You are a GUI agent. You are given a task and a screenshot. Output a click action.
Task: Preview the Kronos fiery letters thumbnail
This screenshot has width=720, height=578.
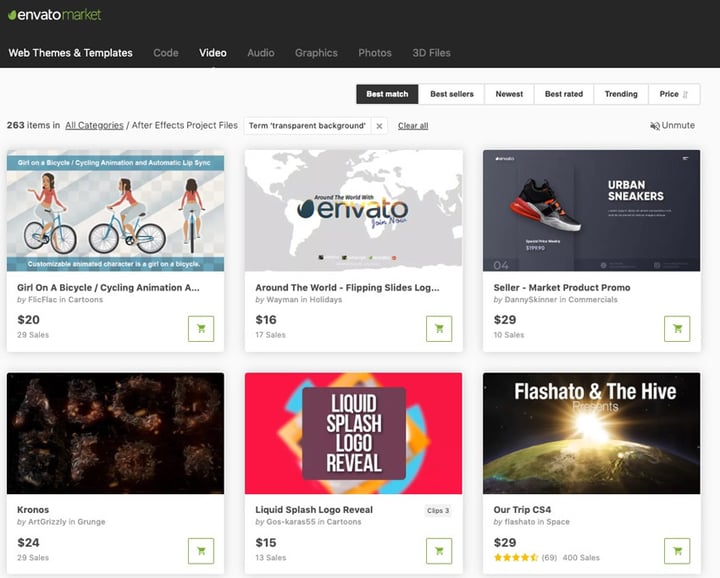click(x=115, y=433)
